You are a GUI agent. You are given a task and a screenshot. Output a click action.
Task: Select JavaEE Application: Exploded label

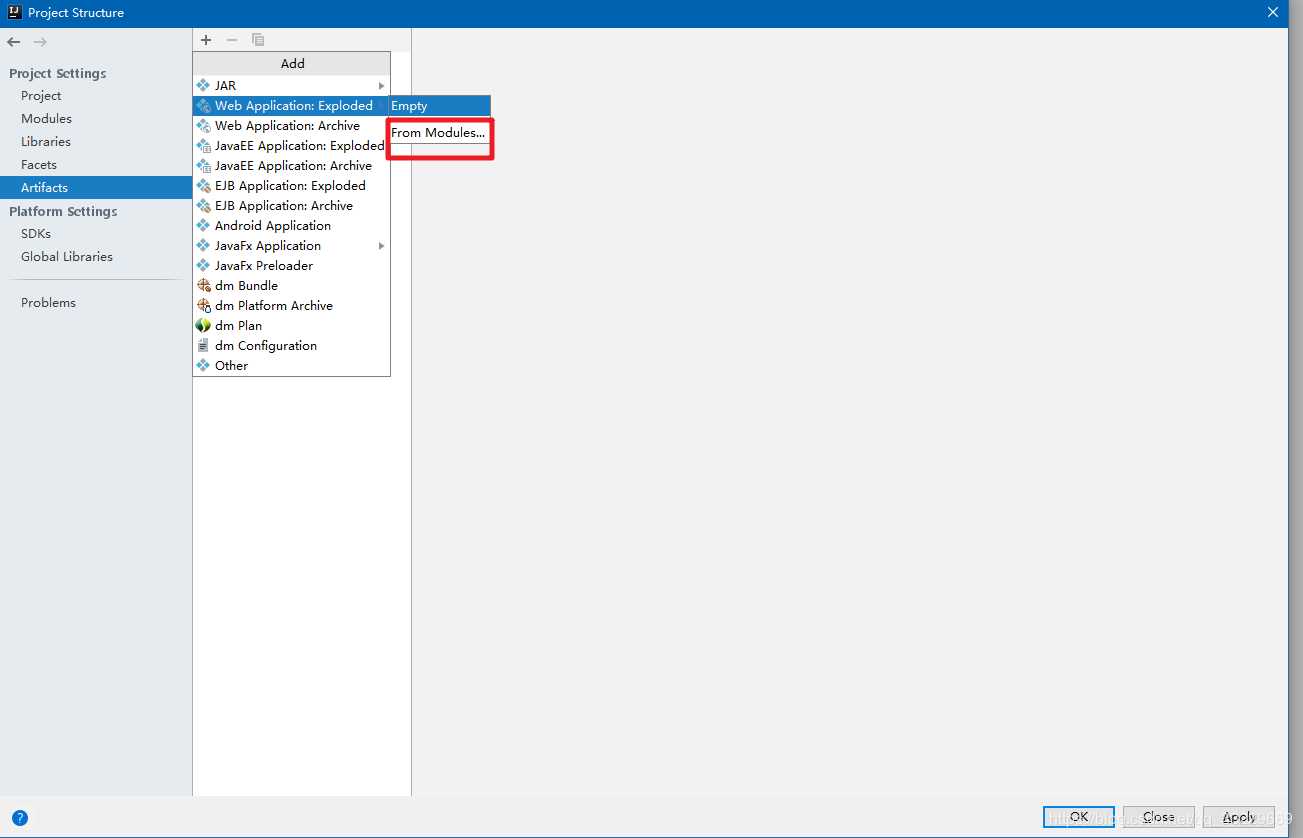[x=299, y=146]
